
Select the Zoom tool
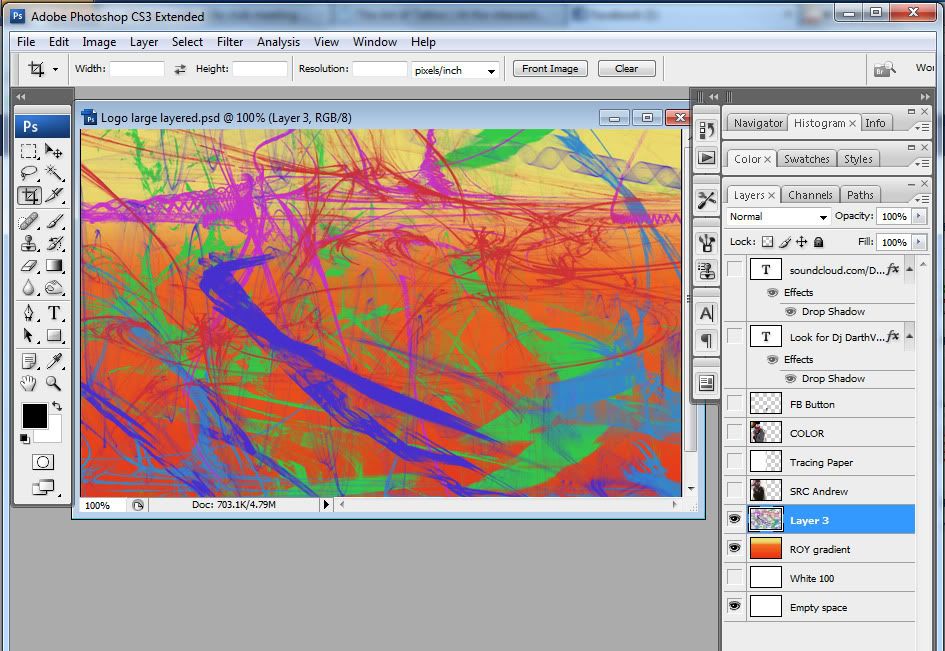pos(54,383)
